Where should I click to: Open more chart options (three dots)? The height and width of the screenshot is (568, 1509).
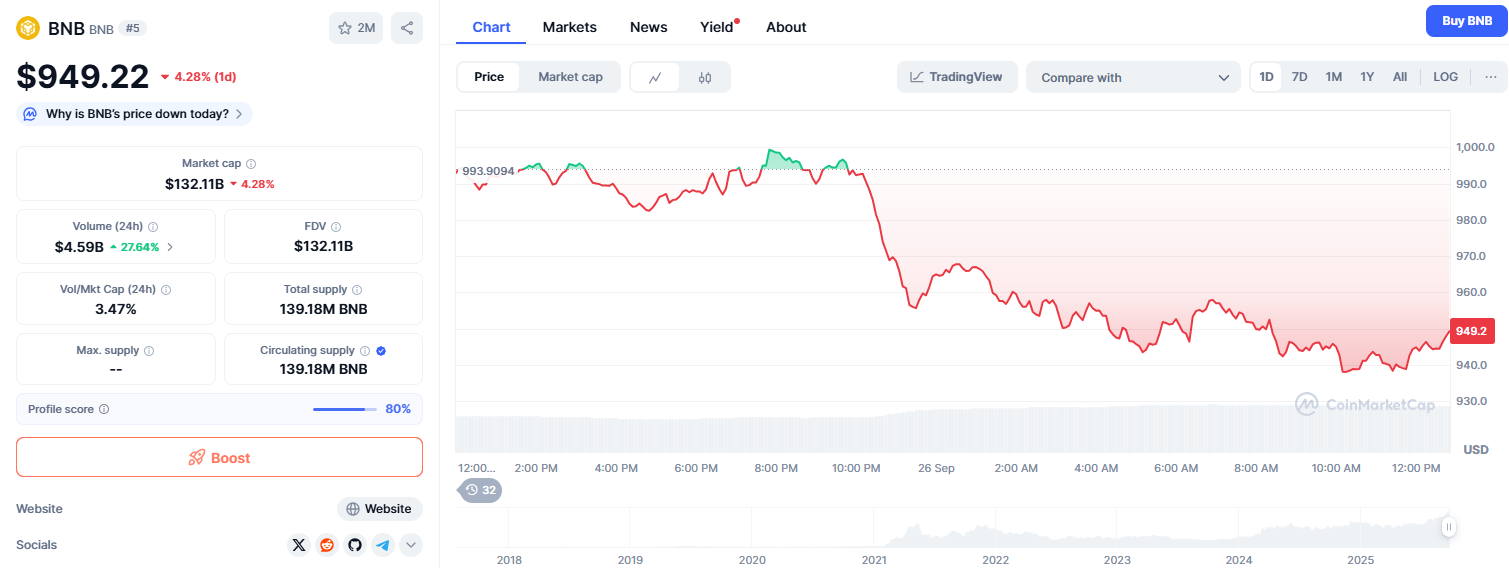(1491, 77)
